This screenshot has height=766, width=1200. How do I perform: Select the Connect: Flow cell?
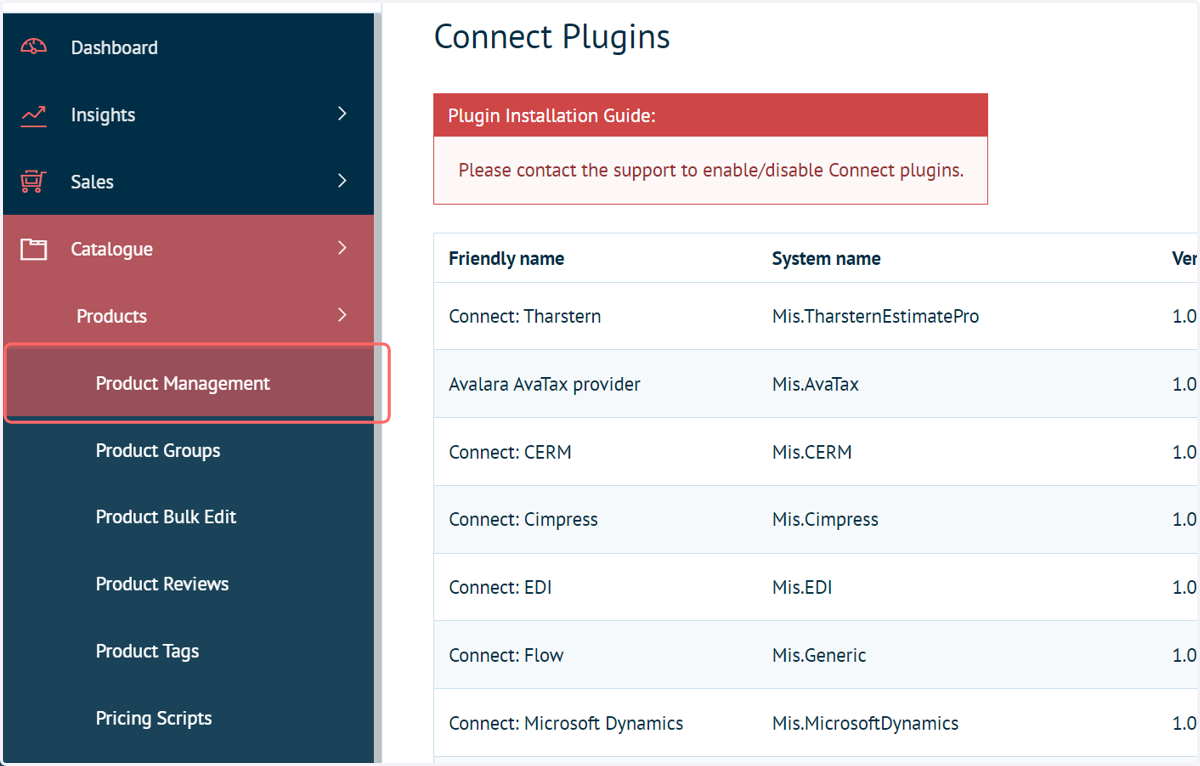[x=506, y=656]
